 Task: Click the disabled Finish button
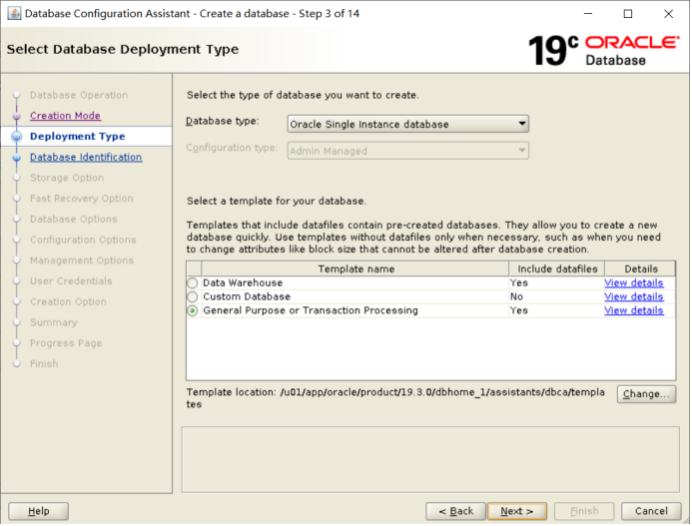pyautogui.click(x=584, y=511)
